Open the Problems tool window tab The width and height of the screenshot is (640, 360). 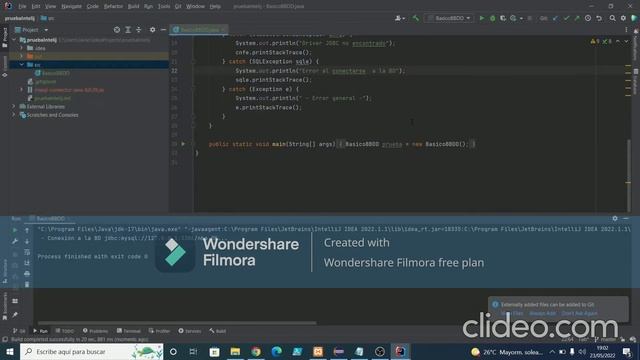click(95, 331)
